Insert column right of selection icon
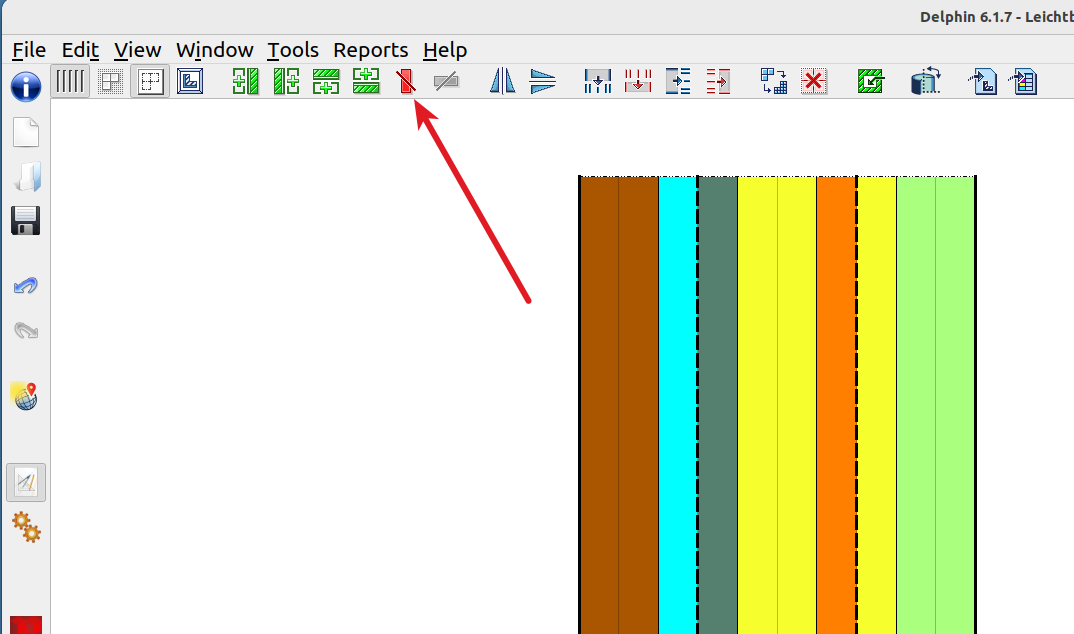The width and height of the screenshot is (1074, 634). coord(286,81)
